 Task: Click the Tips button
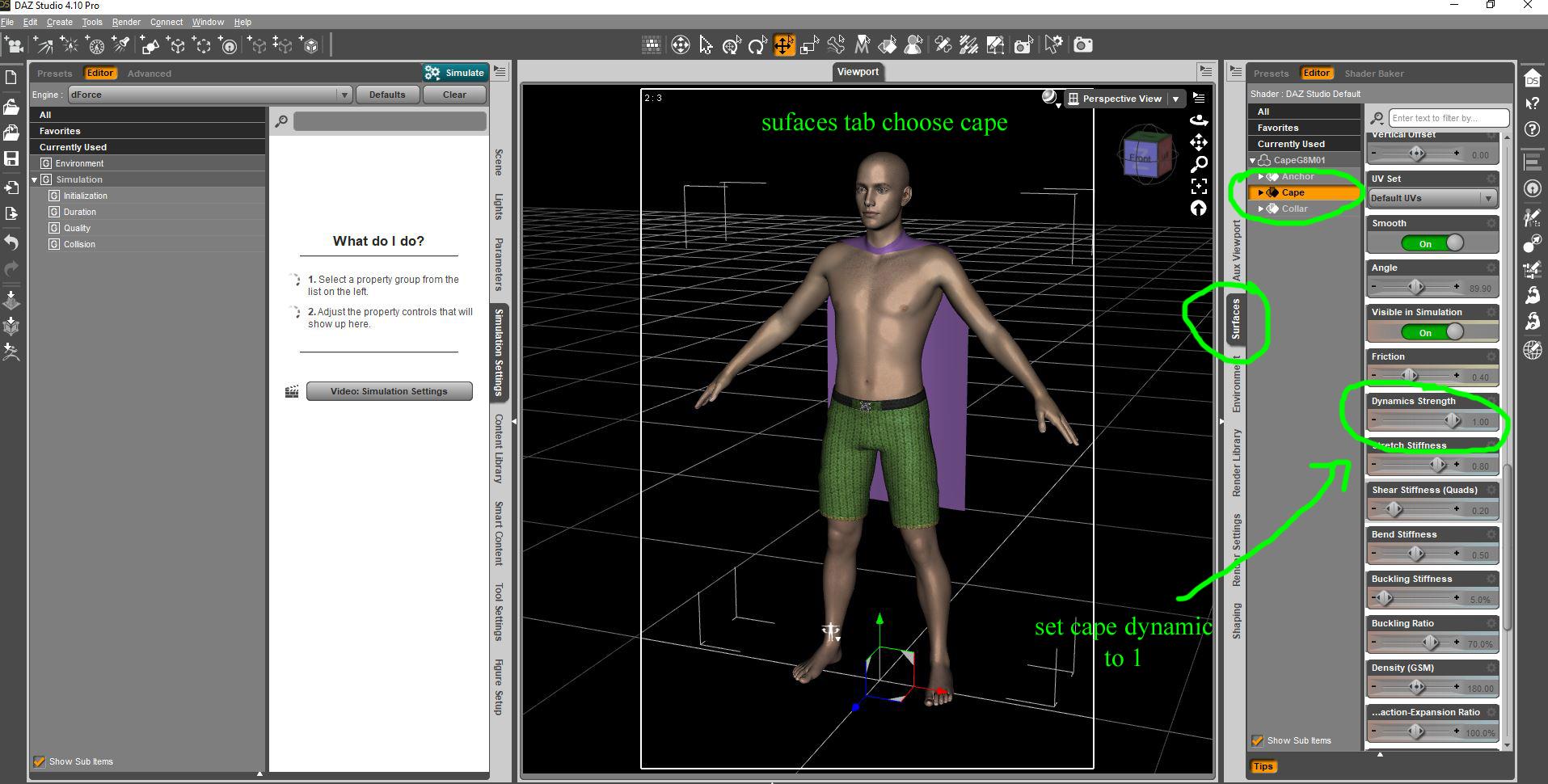[1263, 766]
